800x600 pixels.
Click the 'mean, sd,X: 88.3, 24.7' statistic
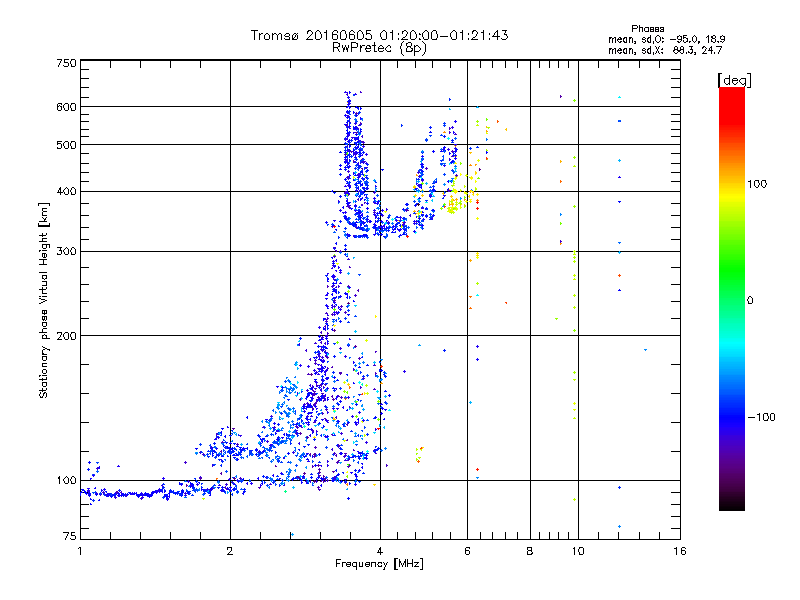pos(665,50)
